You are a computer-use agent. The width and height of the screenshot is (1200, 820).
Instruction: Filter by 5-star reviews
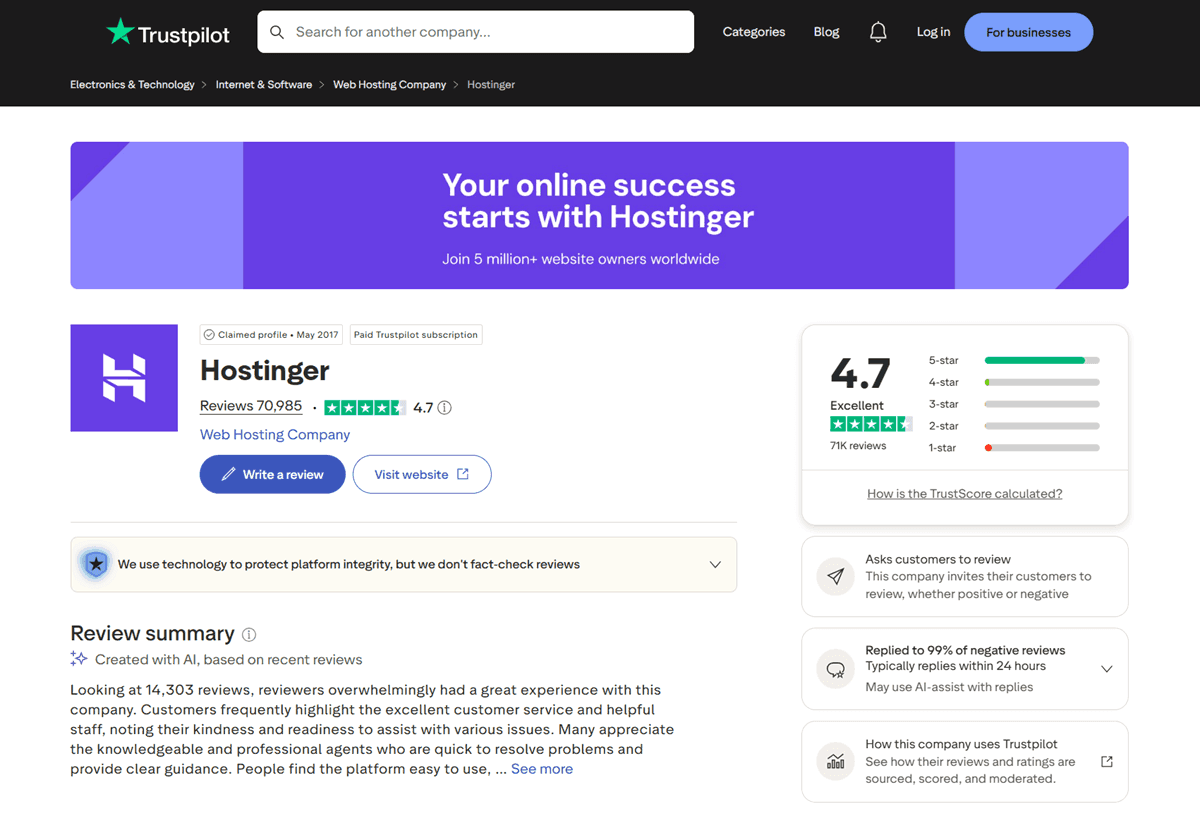(x=1014, y=360)
